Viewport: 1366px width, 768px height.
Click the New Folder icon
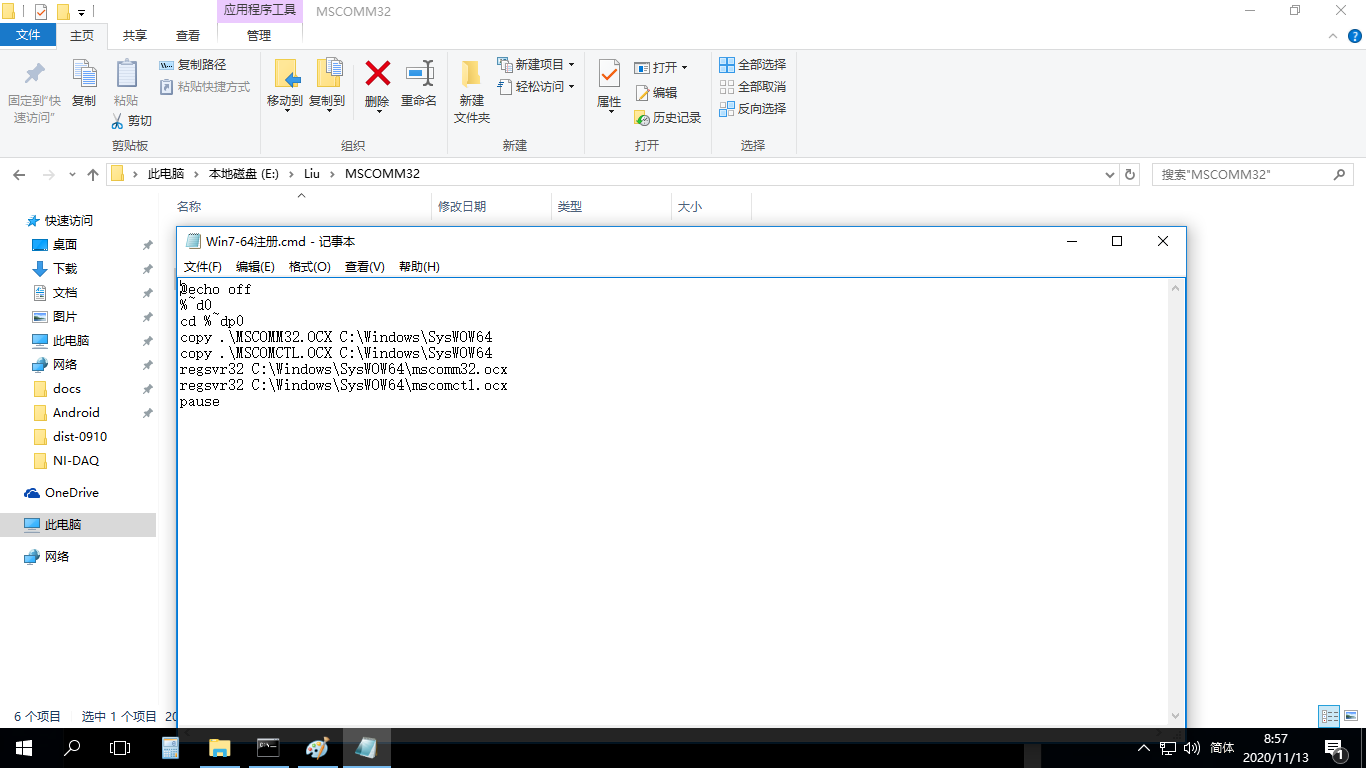tap(471, 74)
